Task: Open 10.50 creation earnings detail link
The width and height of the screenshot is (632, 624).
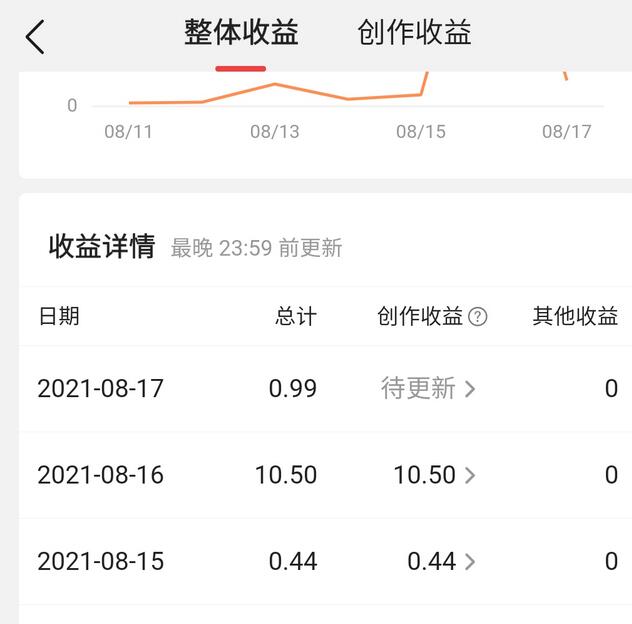Action: click(424, 475)
